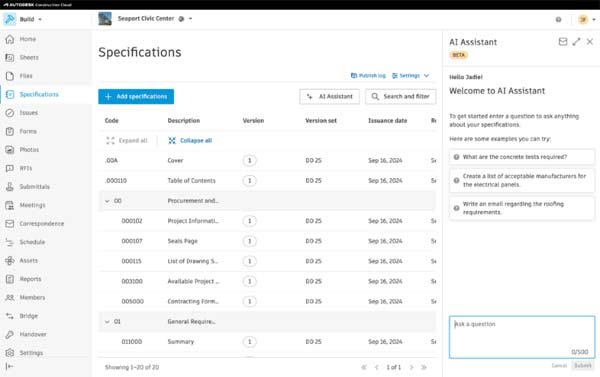Open the RFIs sidebar icon
The height and width of the screenshot is (377, 600).
pyautogui.click(x=10, y=168)
